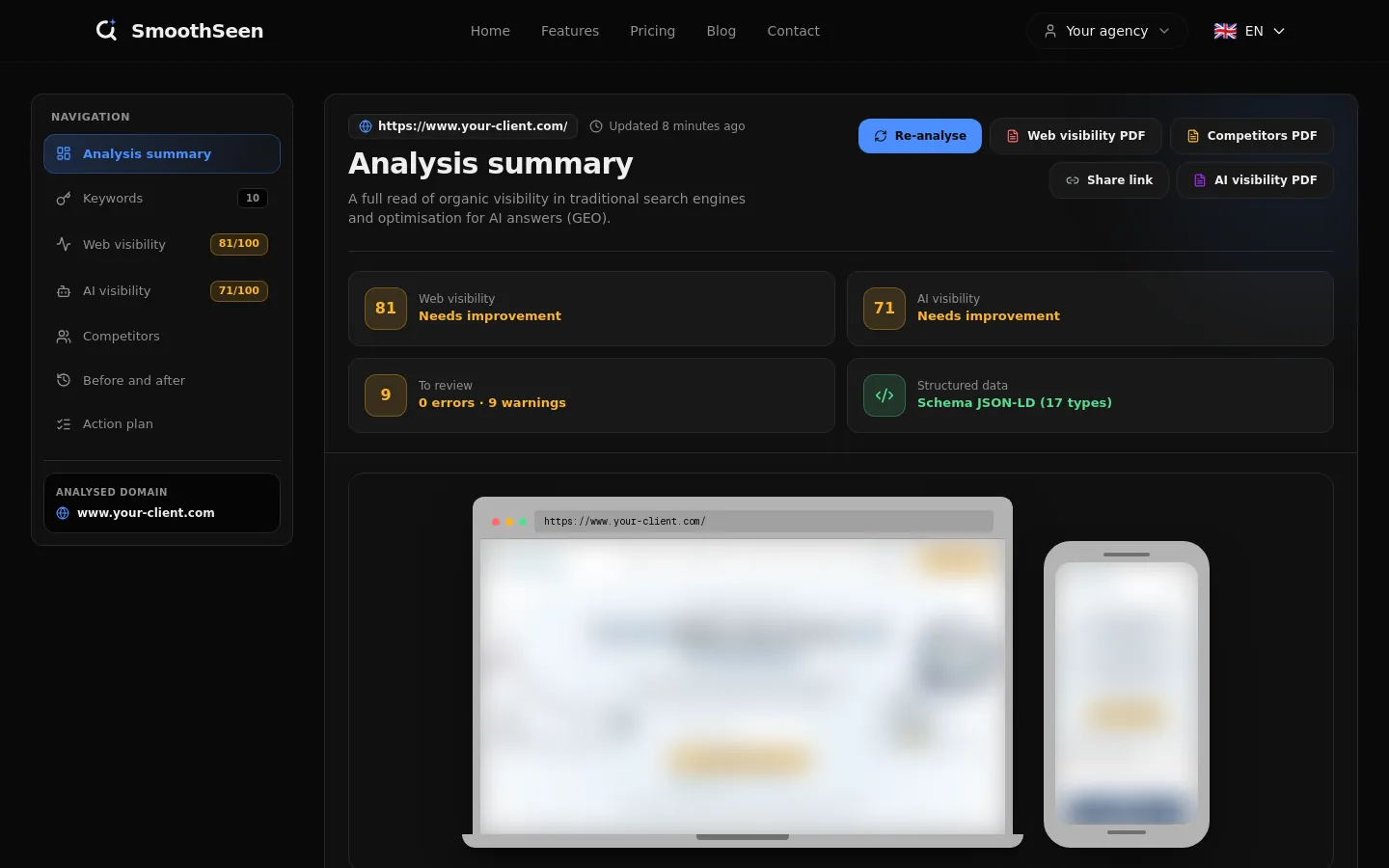This screenshot has height=868, width=1389.
Task: Click the file icon on AI visibility PDF
Action: pos(1200,180)
